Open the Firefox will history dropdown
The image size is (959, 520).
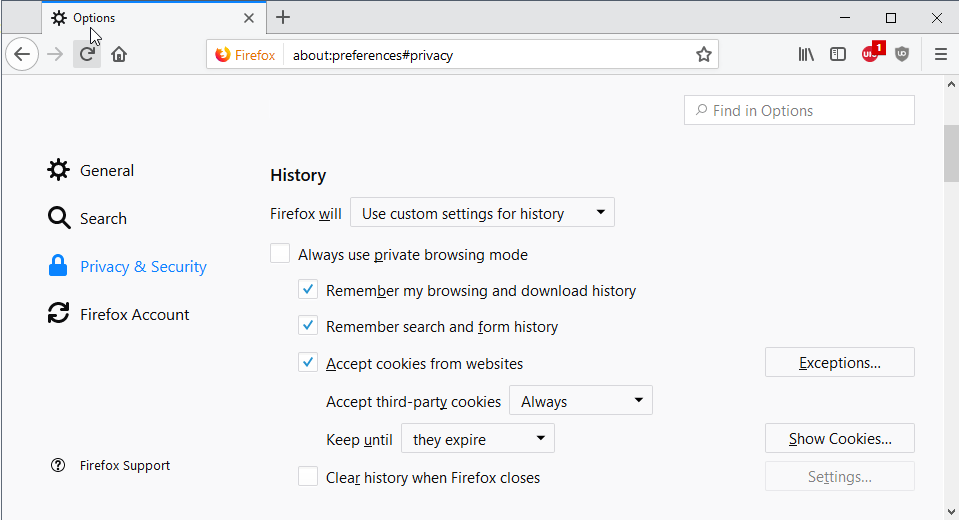point(482,212)
